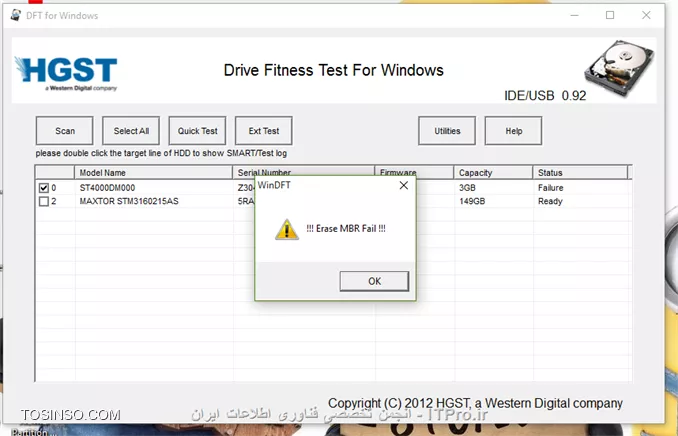Click the Ready status cell
This screenshot has height=436, width=678.
pos(550,201)
